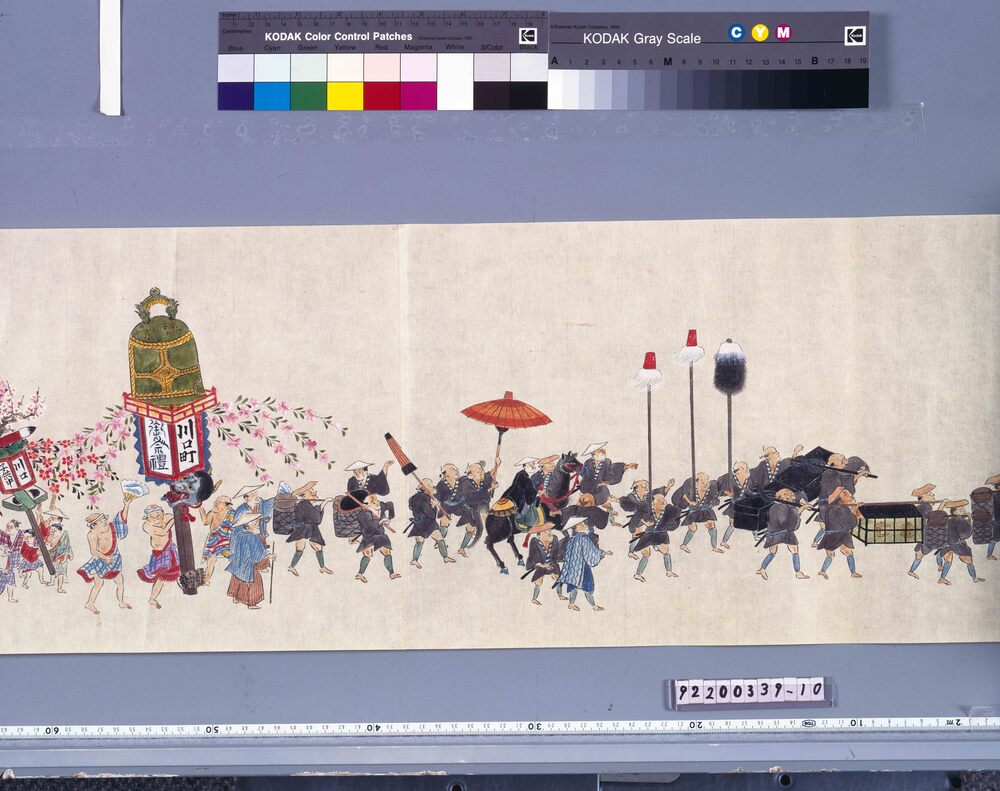The width and height of the screenshot is (1000, 791).
Task: Click the 'KODAK Color Control Patches' title
Action: point(338,37)
